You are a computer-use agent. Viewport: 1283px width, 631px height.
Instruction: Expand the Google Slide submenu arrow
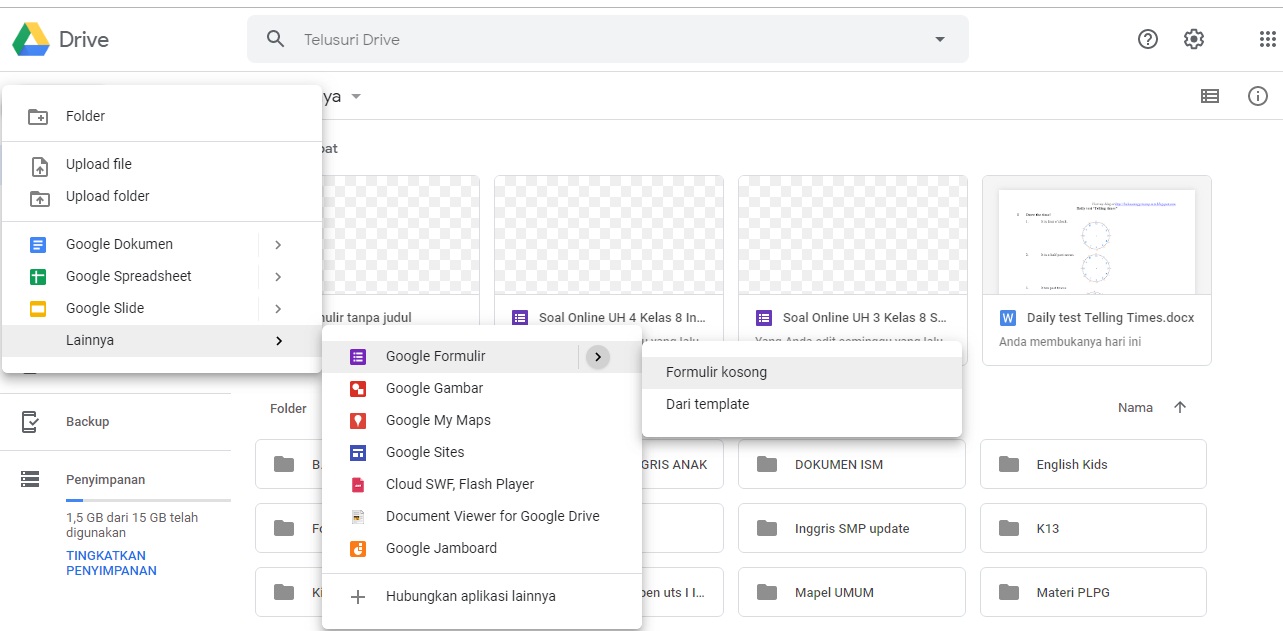(278, 308)
